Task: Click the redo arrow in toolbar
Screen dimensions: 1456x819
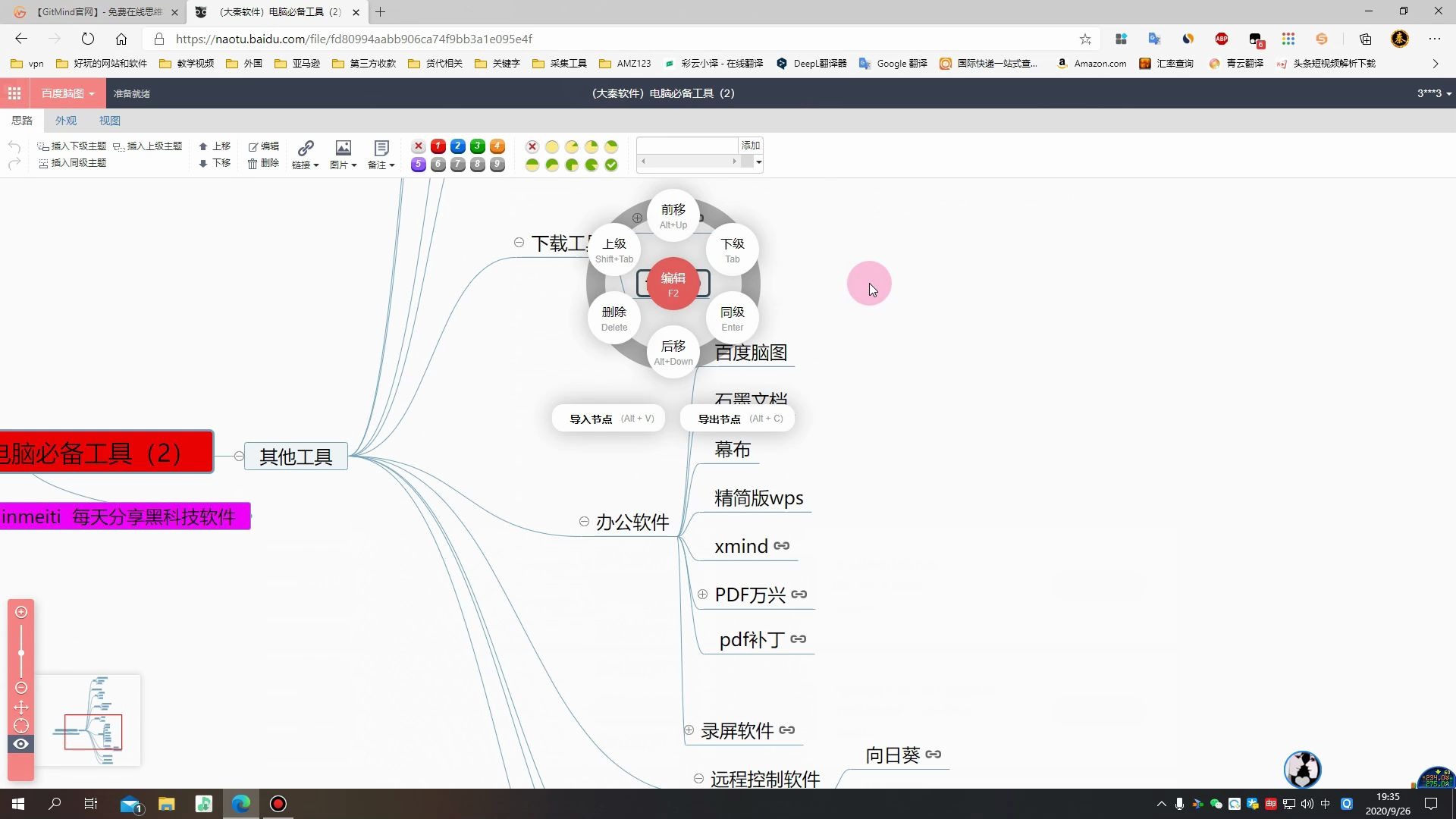Action: click(14, 163)
